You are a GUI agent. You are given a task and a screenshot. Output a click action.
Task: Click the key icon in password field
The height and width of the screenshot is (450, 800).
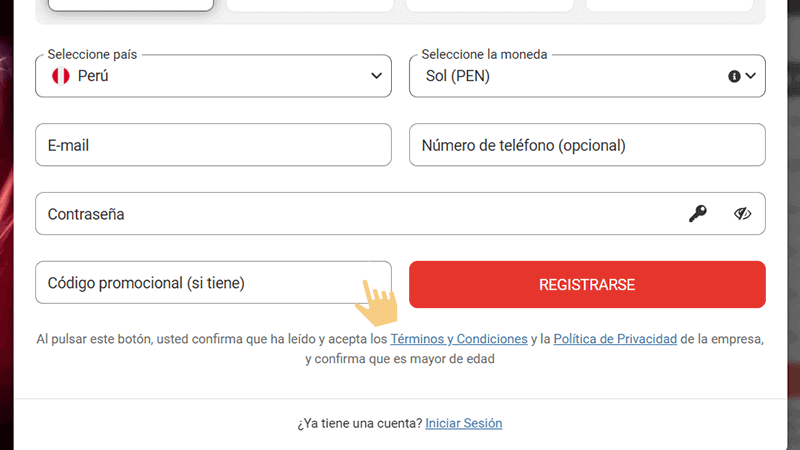click(x=698, y=213)
